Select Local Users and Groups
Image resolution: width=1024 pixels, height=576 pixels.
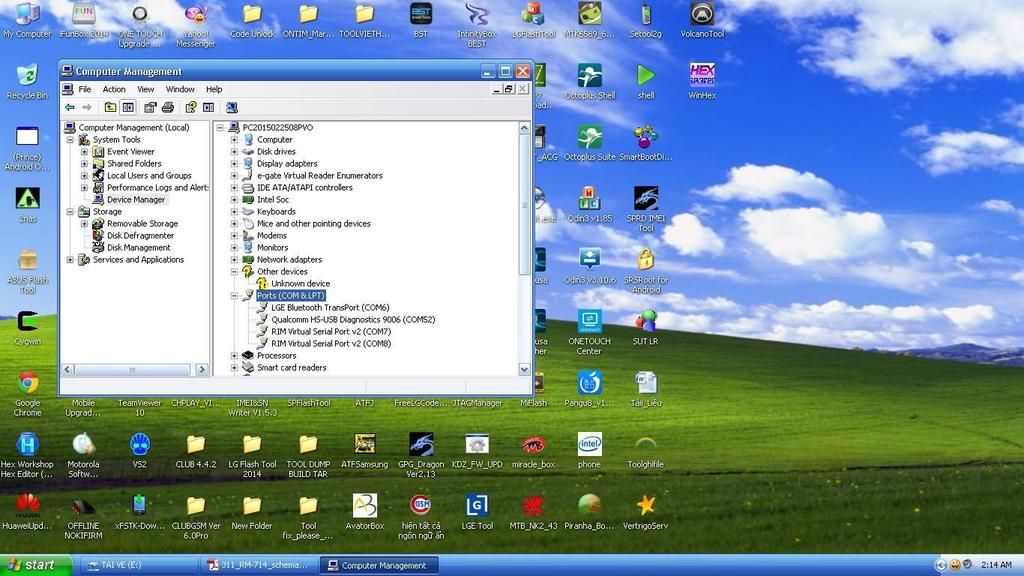149,176
